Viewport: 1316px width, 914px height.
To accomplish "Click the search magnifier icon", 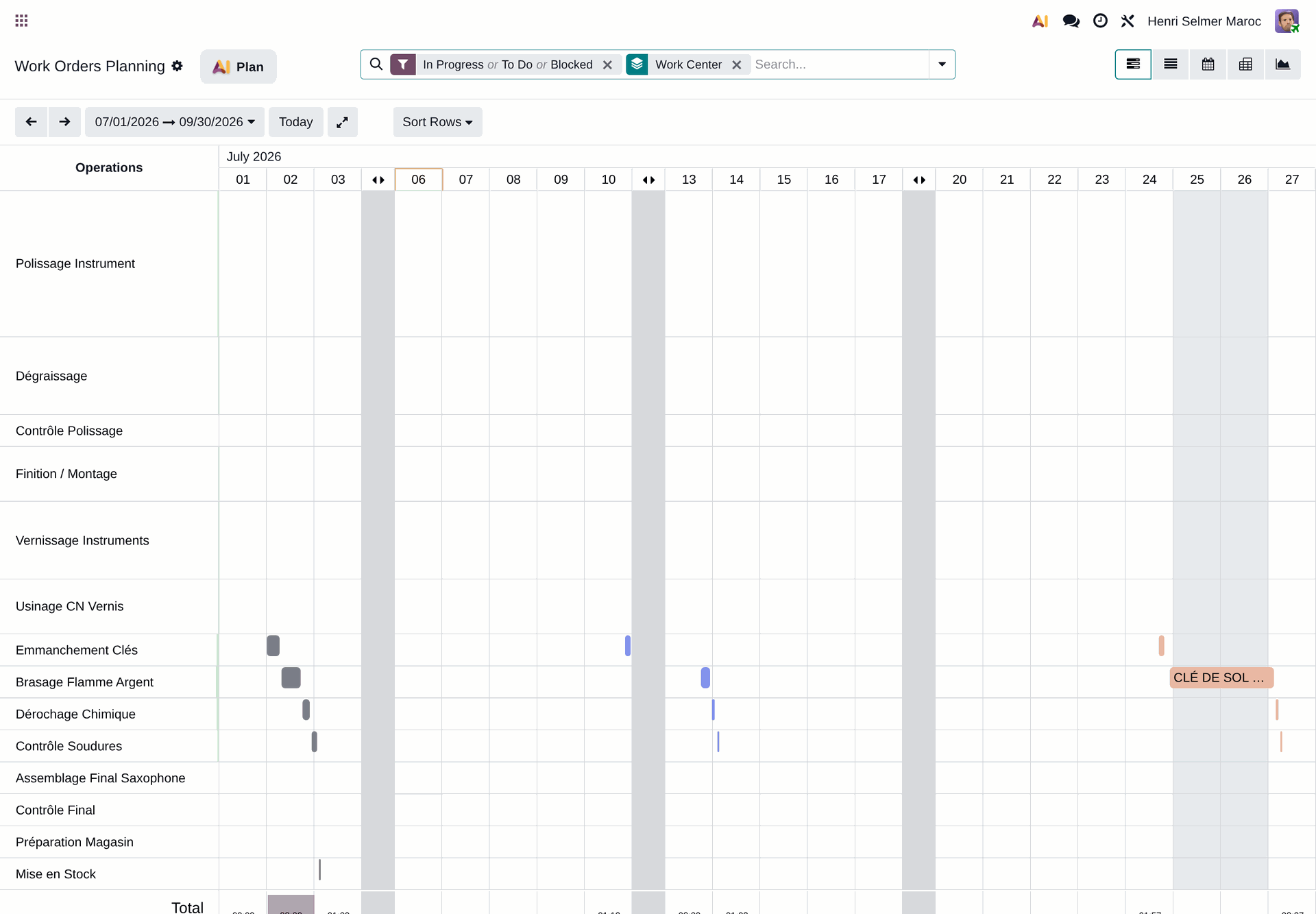I will pos(376,64).
